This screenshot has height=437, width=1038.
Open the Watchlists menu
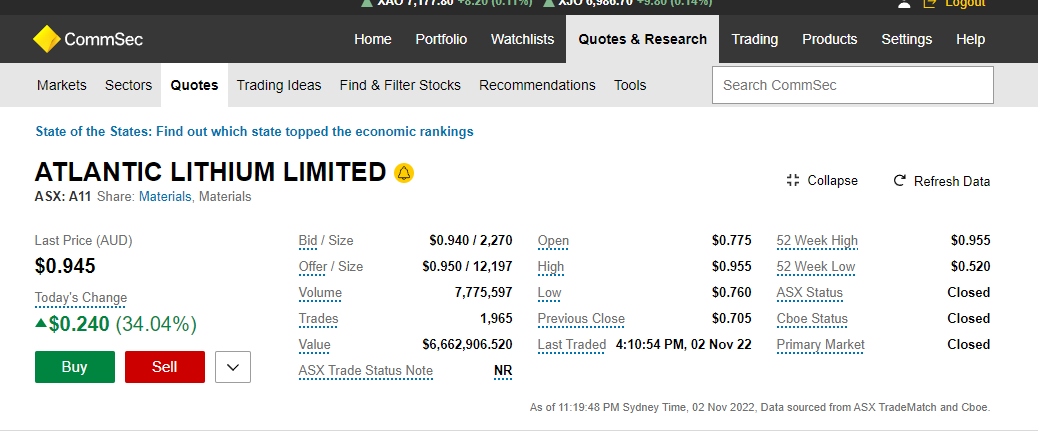[x=522, y=39]
